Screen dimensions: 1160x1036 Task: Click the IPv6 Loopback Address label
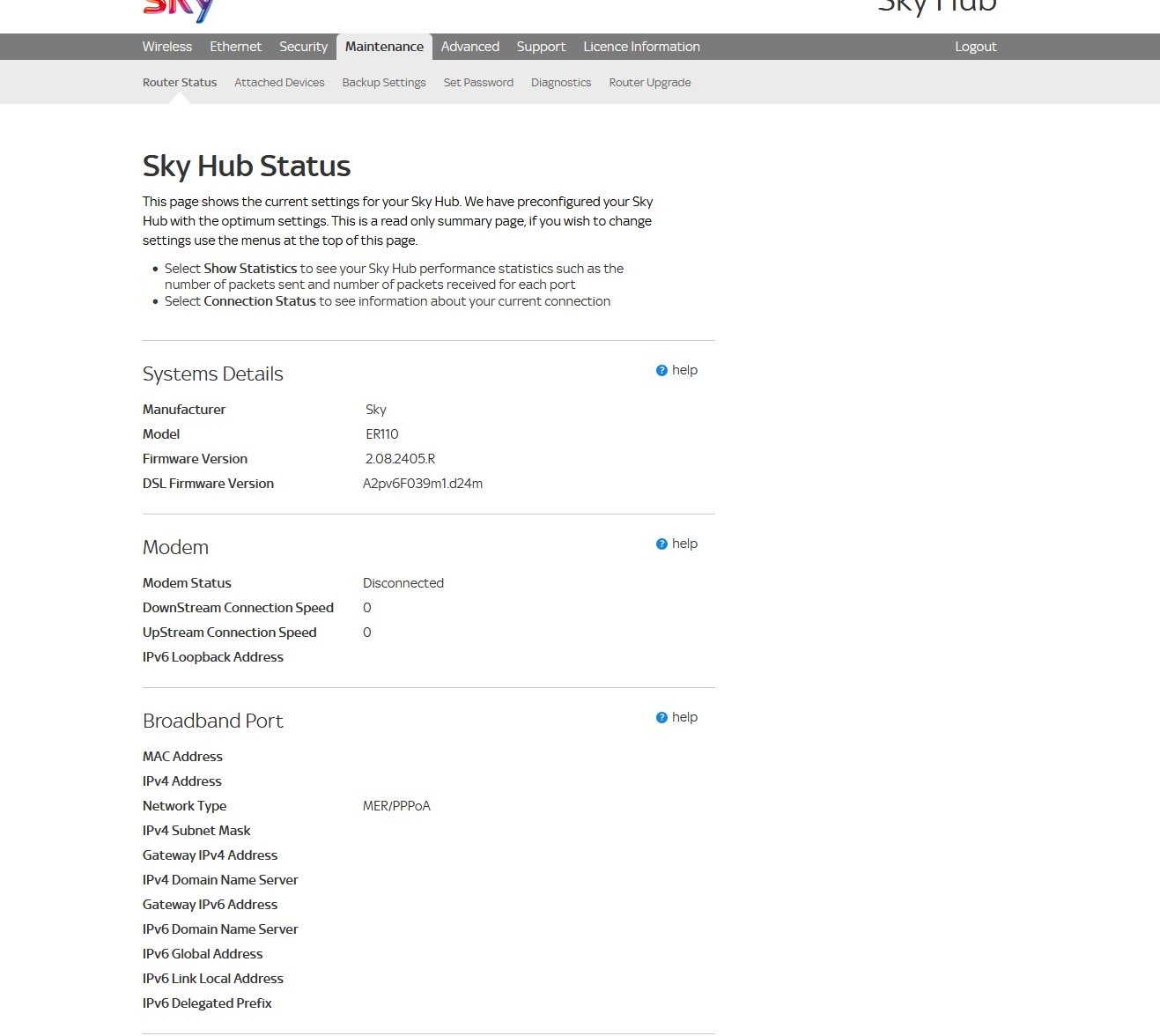coord(213,657)
